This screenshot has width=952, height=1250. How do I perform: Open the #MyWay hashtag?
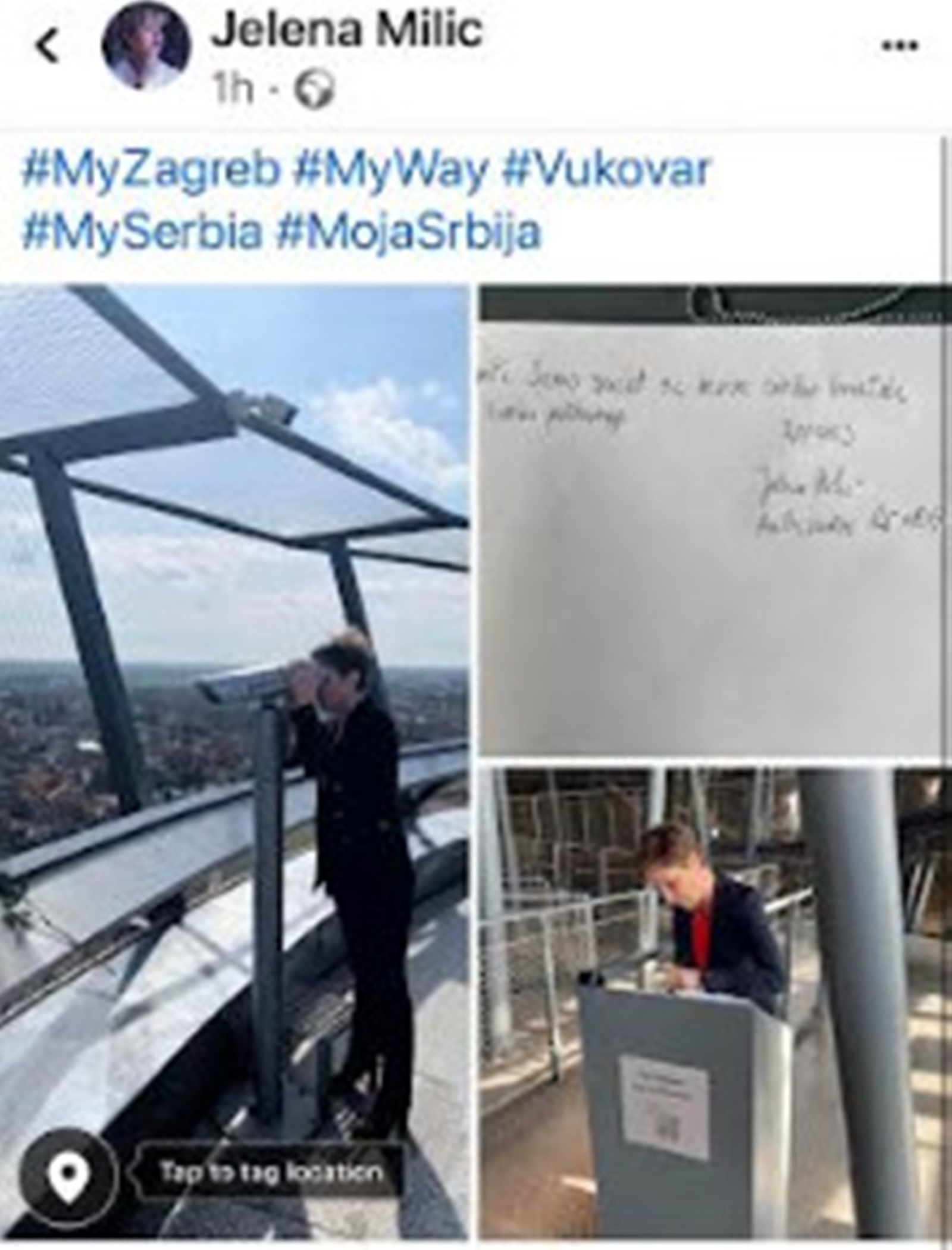[391, 170]
